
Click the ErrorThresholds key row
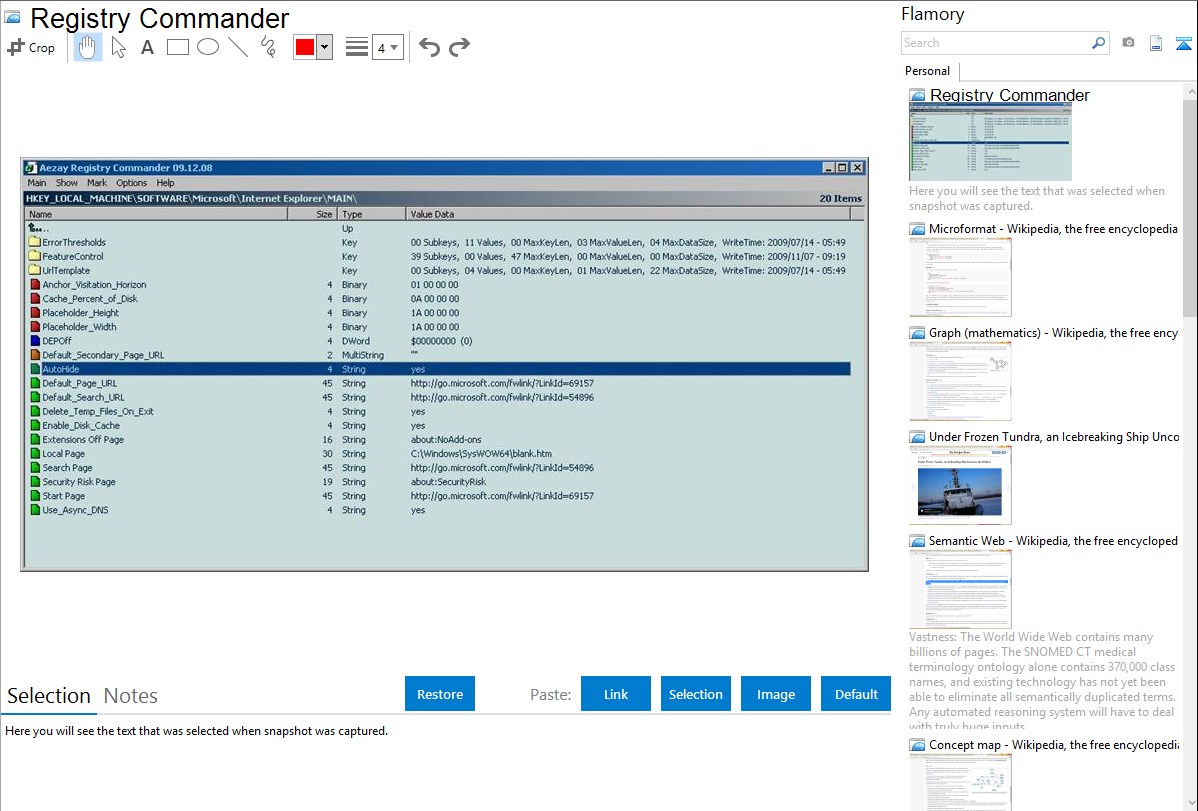point(438,242)
